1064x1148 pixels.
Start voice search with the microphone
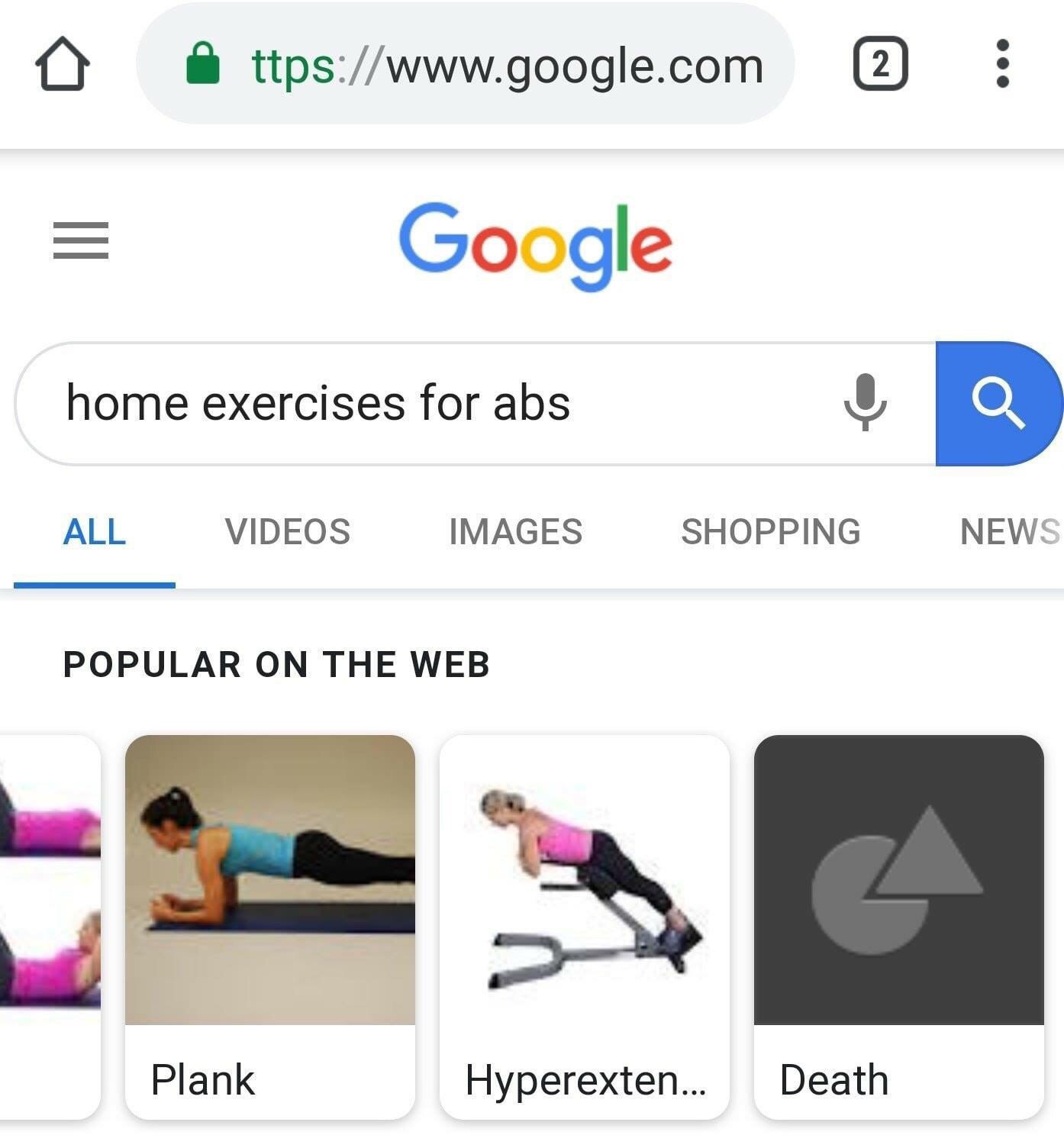tap(865, 402)
